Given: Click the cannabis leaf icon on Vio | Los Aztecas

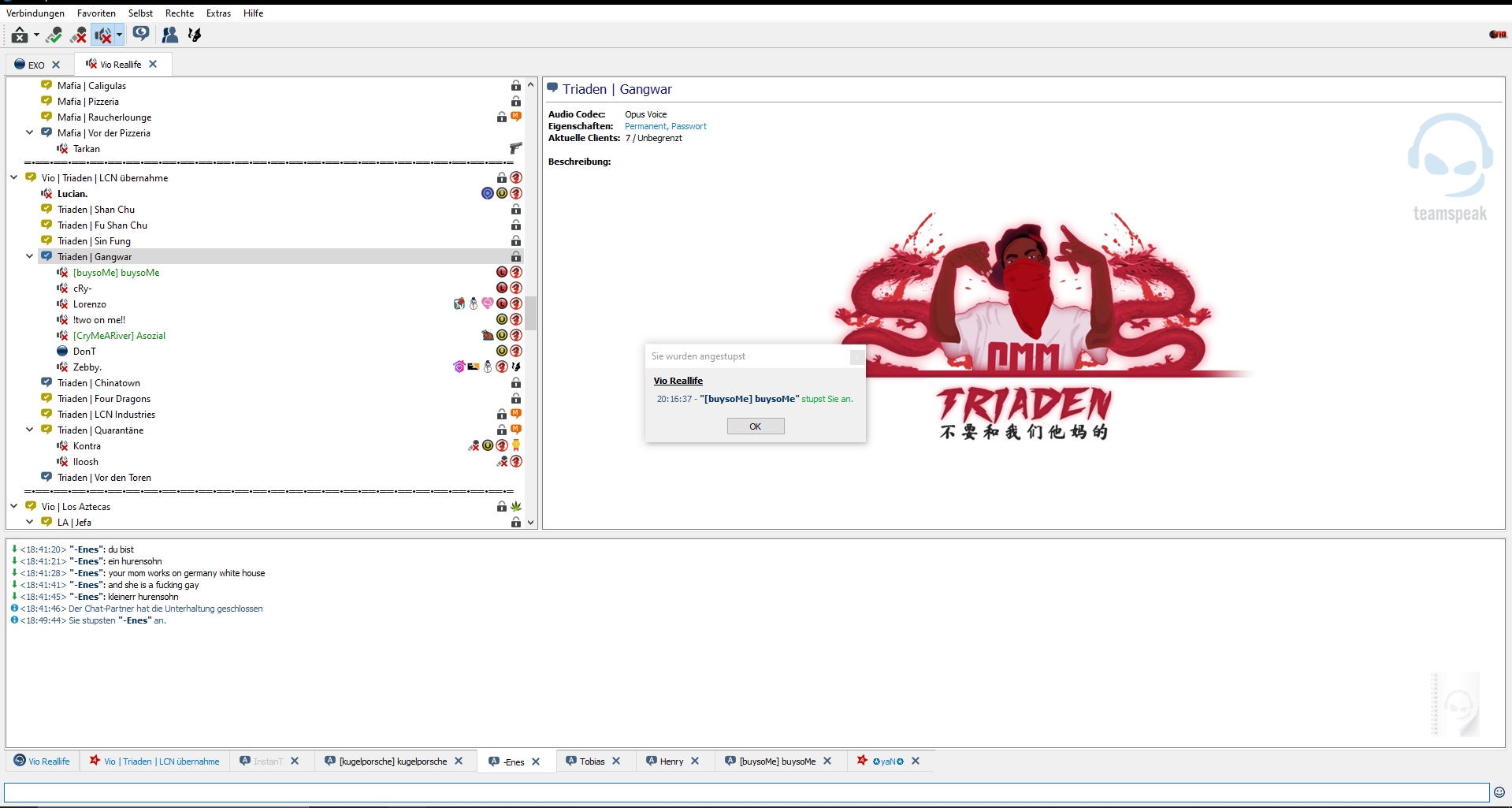Looking at the screenshot, I should (516, 506).
